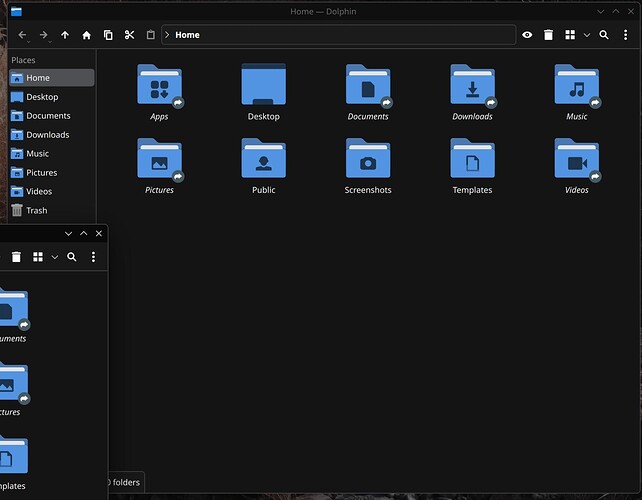Click the Home toolbar icon

[86, 35]
